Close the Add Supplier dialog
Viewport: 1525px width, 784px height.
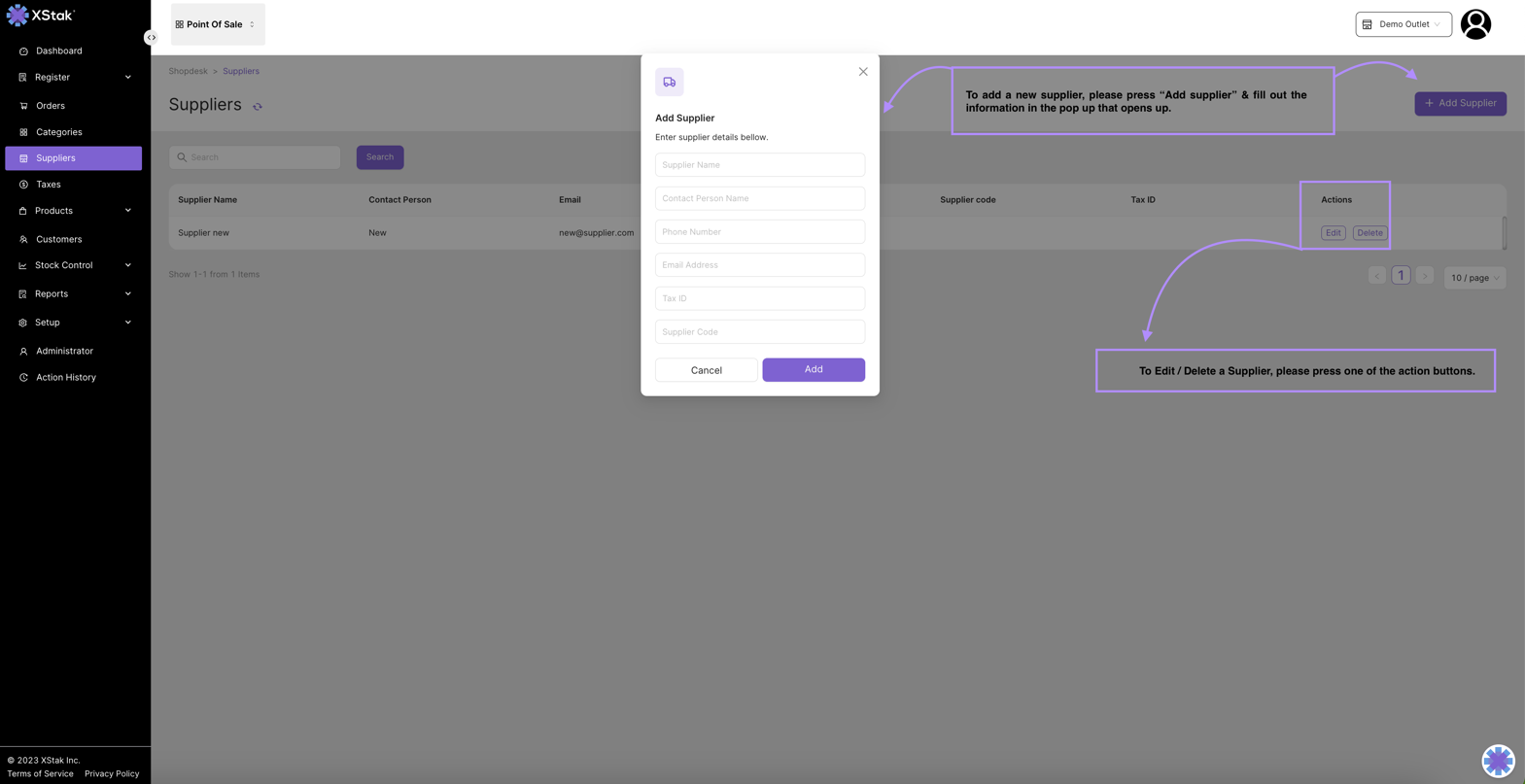pos(862,72)
